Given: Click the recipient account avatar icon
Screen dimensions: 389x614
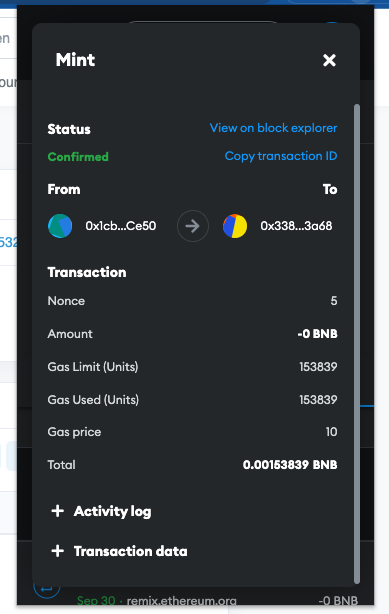Looking at the screenshot, I should point(235,226).
